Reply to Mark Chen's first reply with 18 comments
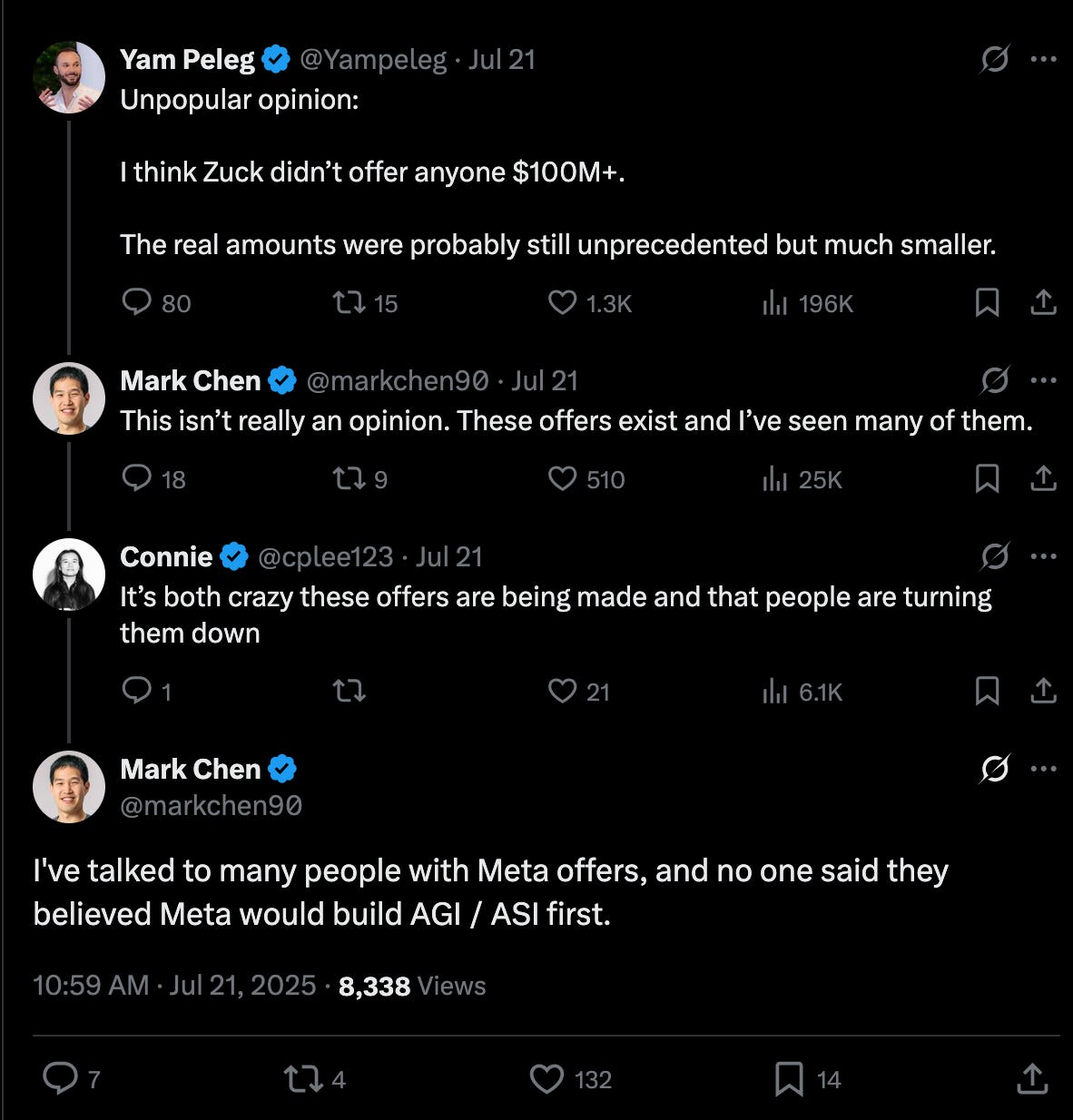Viewport: 1073px width, 1120px height. (x=136, y=478)
